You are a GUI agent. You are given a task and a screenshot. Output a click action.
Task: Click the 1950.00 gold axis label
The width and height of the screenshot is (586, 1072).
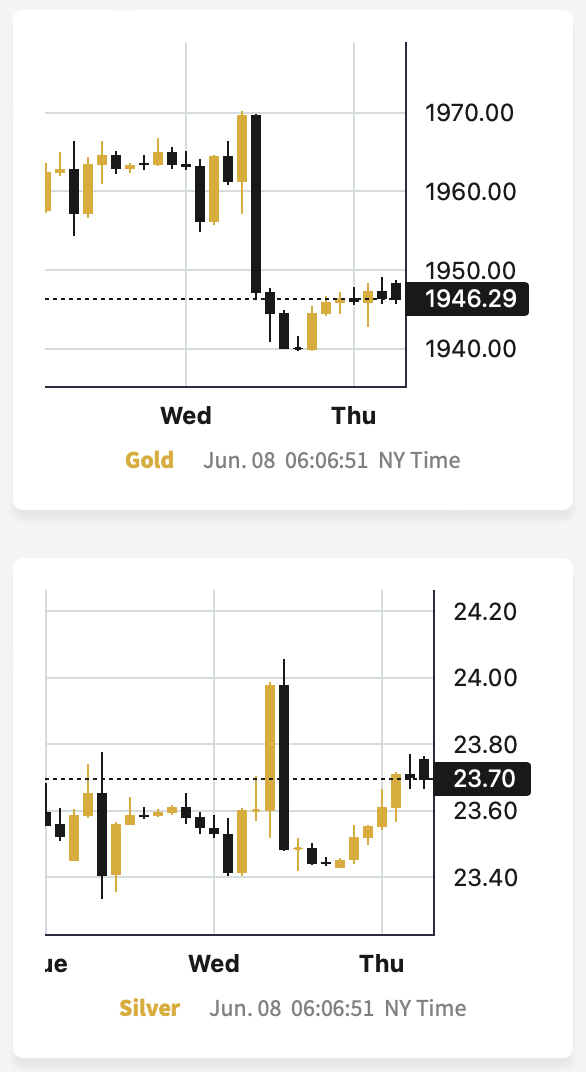[470, 270]
